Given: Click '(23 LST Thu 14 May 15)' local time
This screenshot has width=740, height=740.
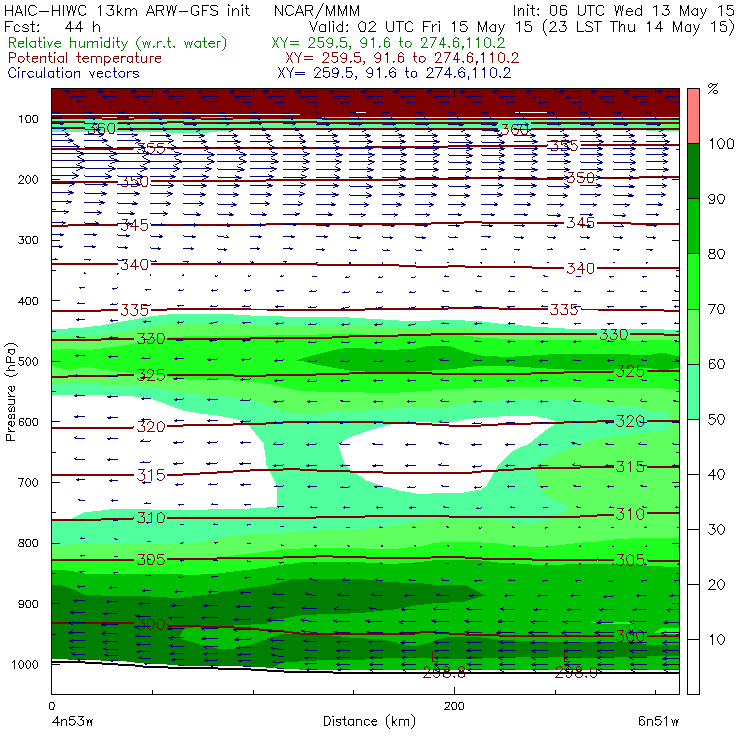Looking at the screenshot, I should click(639, 27).
